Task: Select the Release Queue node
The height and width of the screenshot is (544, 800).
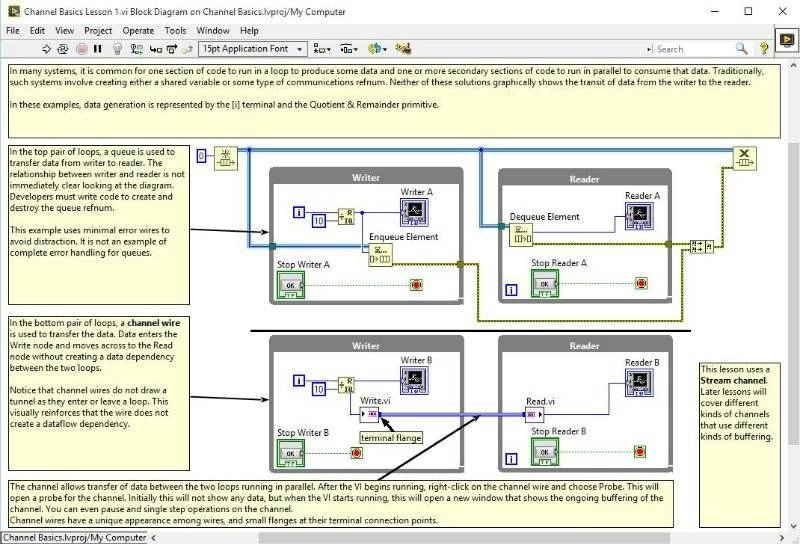Action: (744, 158)
